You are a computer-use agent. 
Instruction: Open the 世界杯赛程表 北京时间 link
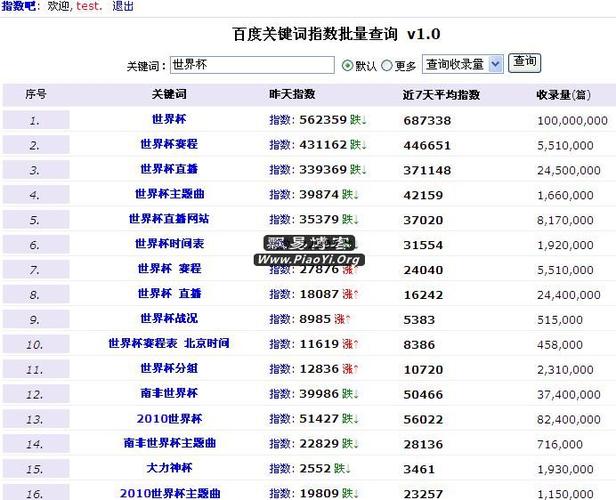click(x=169, y=343)
